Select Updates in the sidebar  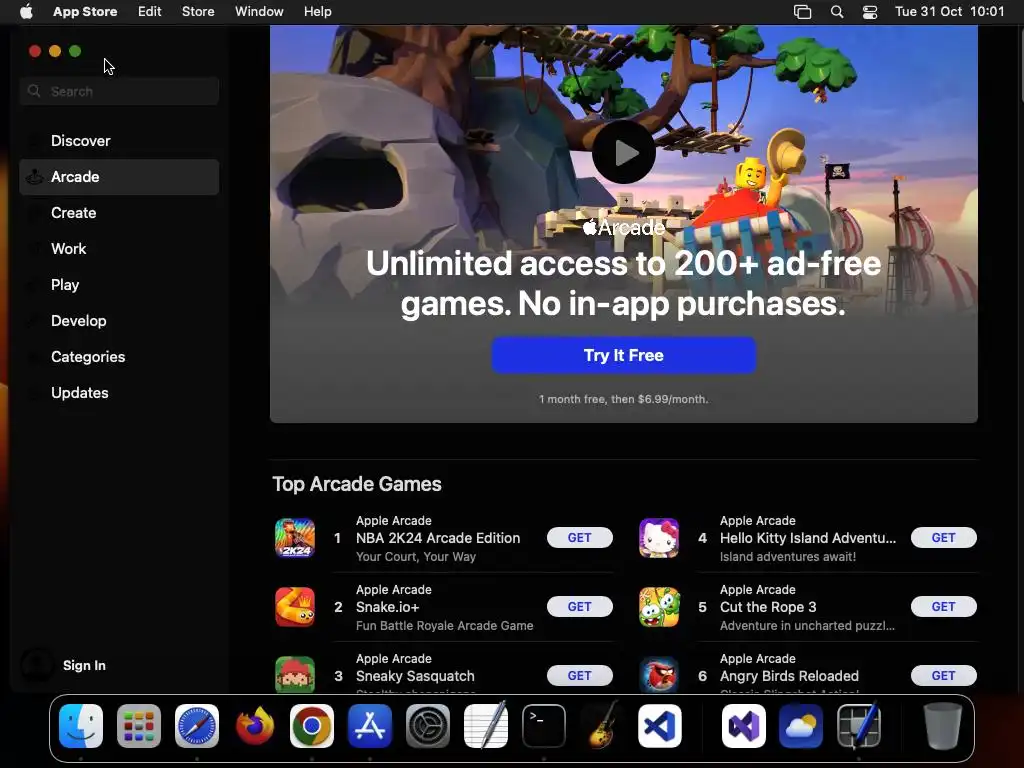[120, 392]
